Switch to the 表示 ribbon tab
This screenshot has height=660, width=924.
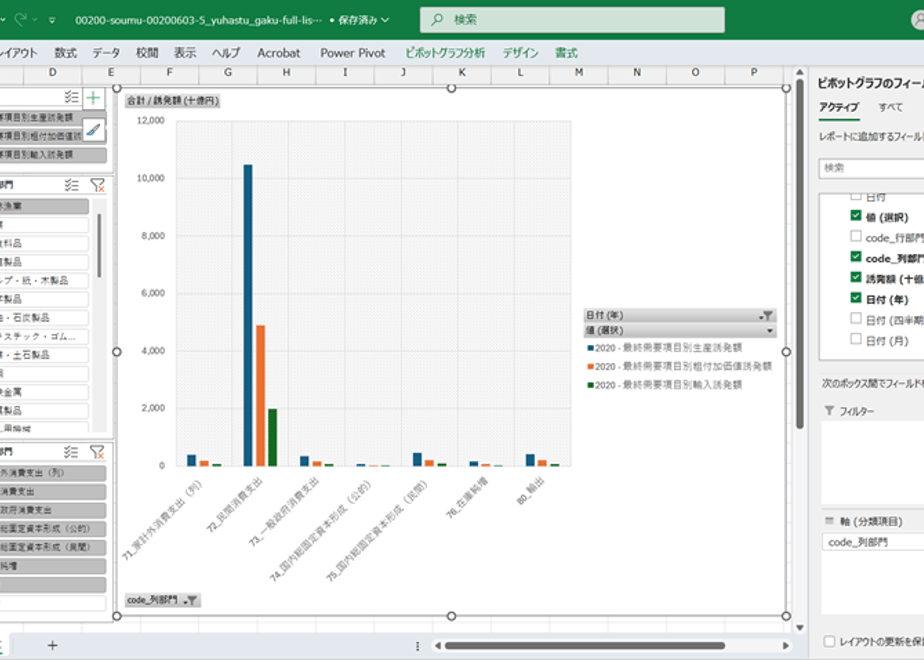point(185,53)
